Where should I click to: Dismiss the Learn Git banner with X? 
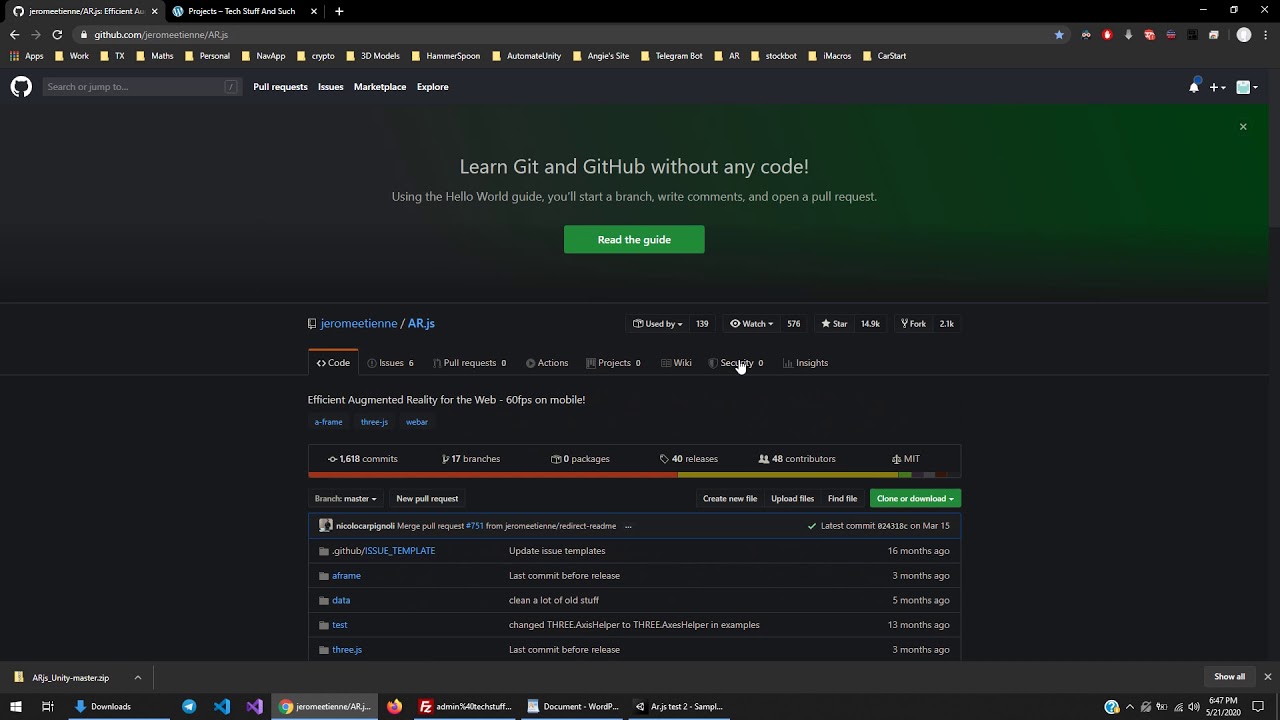tap(1243, 127)
